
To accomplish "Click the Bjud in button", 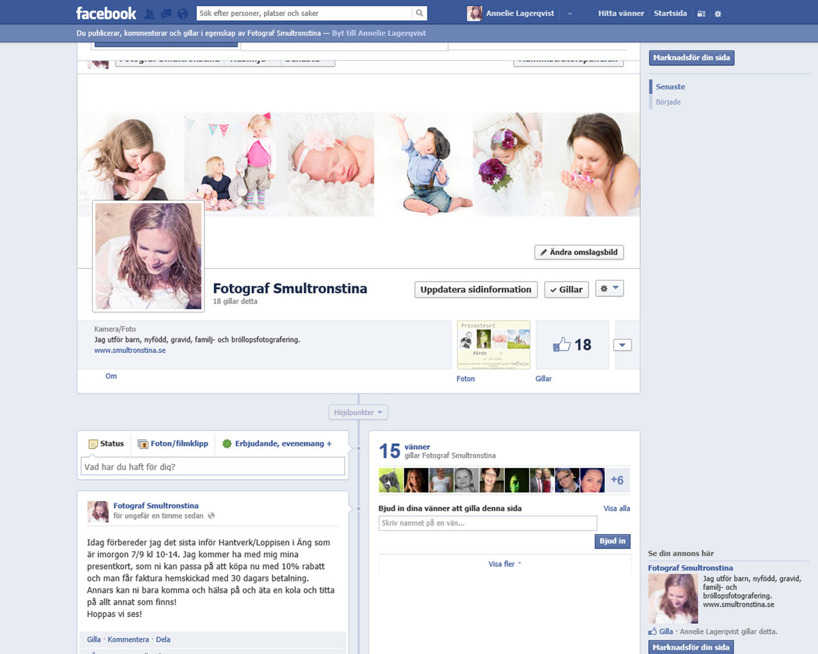I will tap(612, 541).
